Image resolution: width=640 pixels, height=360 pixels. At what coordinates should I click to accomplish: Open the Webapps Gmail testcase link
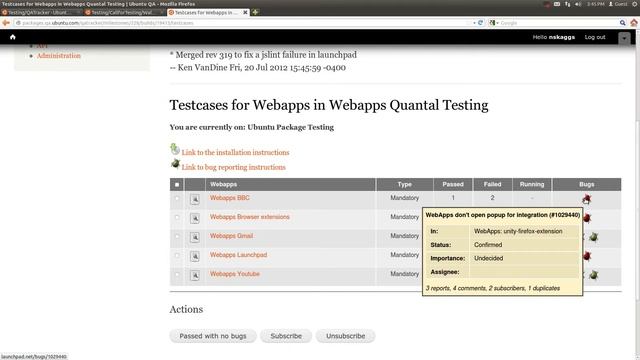231,236
